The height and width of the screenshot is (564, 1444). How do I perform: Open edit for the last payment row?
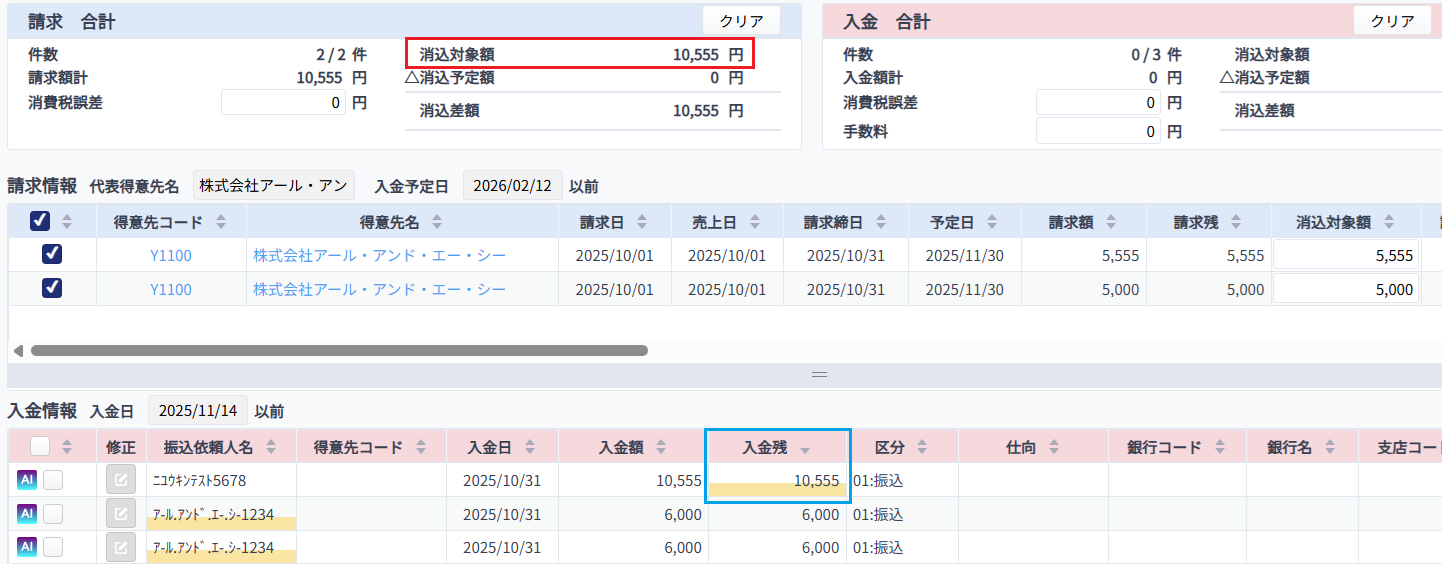(x=120, y=547)
